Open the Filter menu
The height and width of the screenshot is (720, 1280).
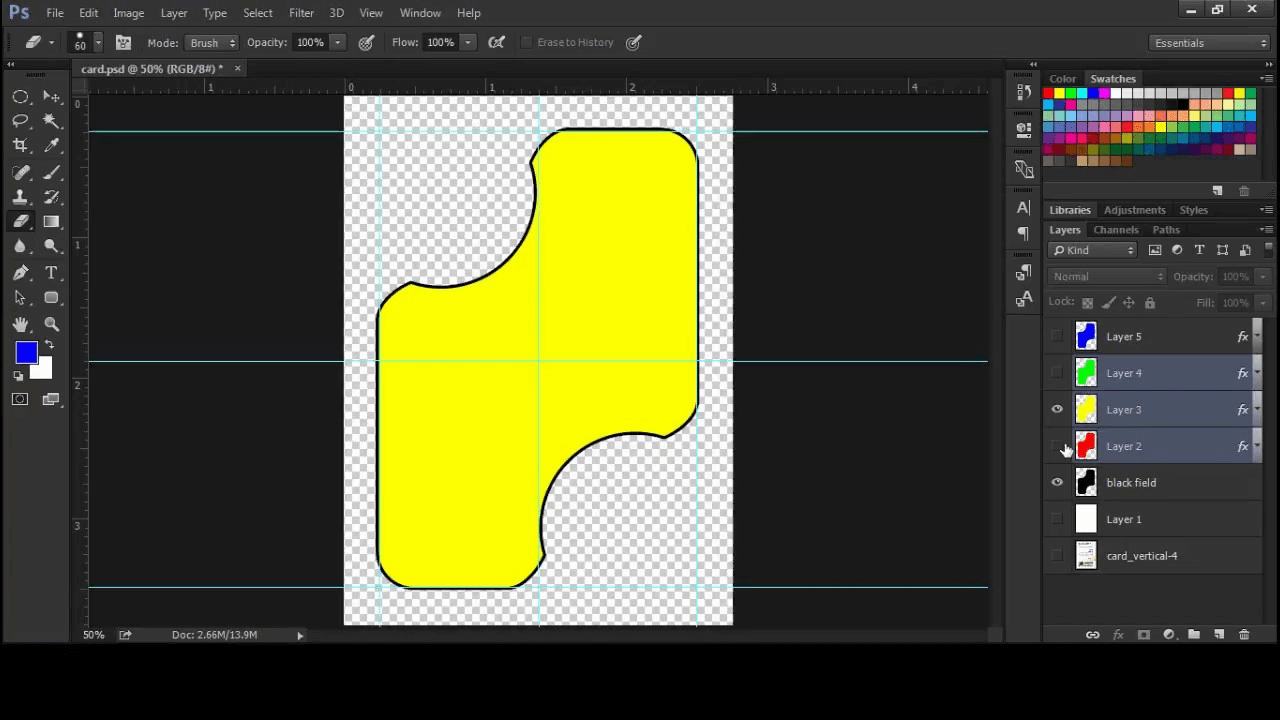(301, 13)
